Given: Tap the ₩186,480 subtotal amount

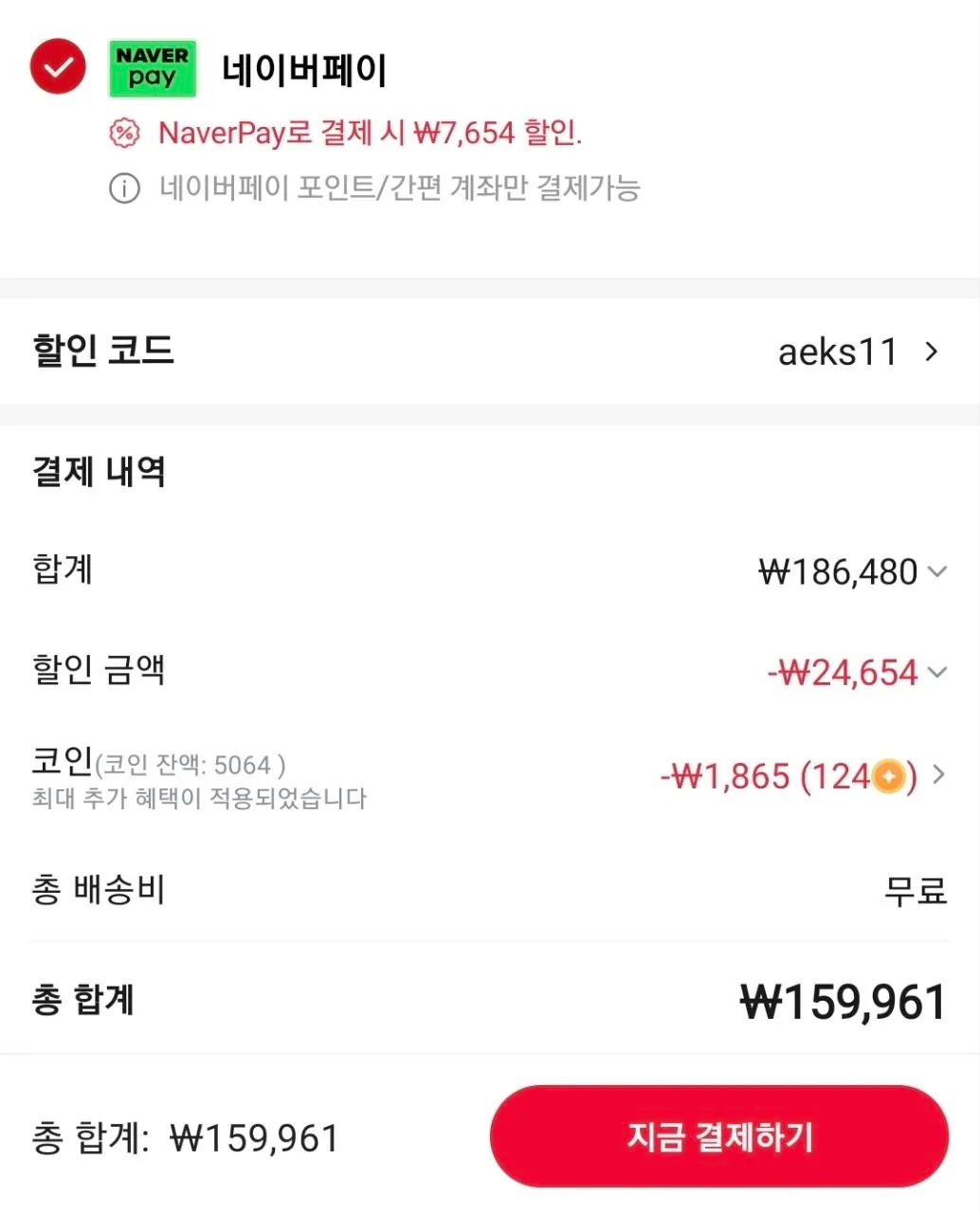Looking at the screenshot, I should coord(838,572).
